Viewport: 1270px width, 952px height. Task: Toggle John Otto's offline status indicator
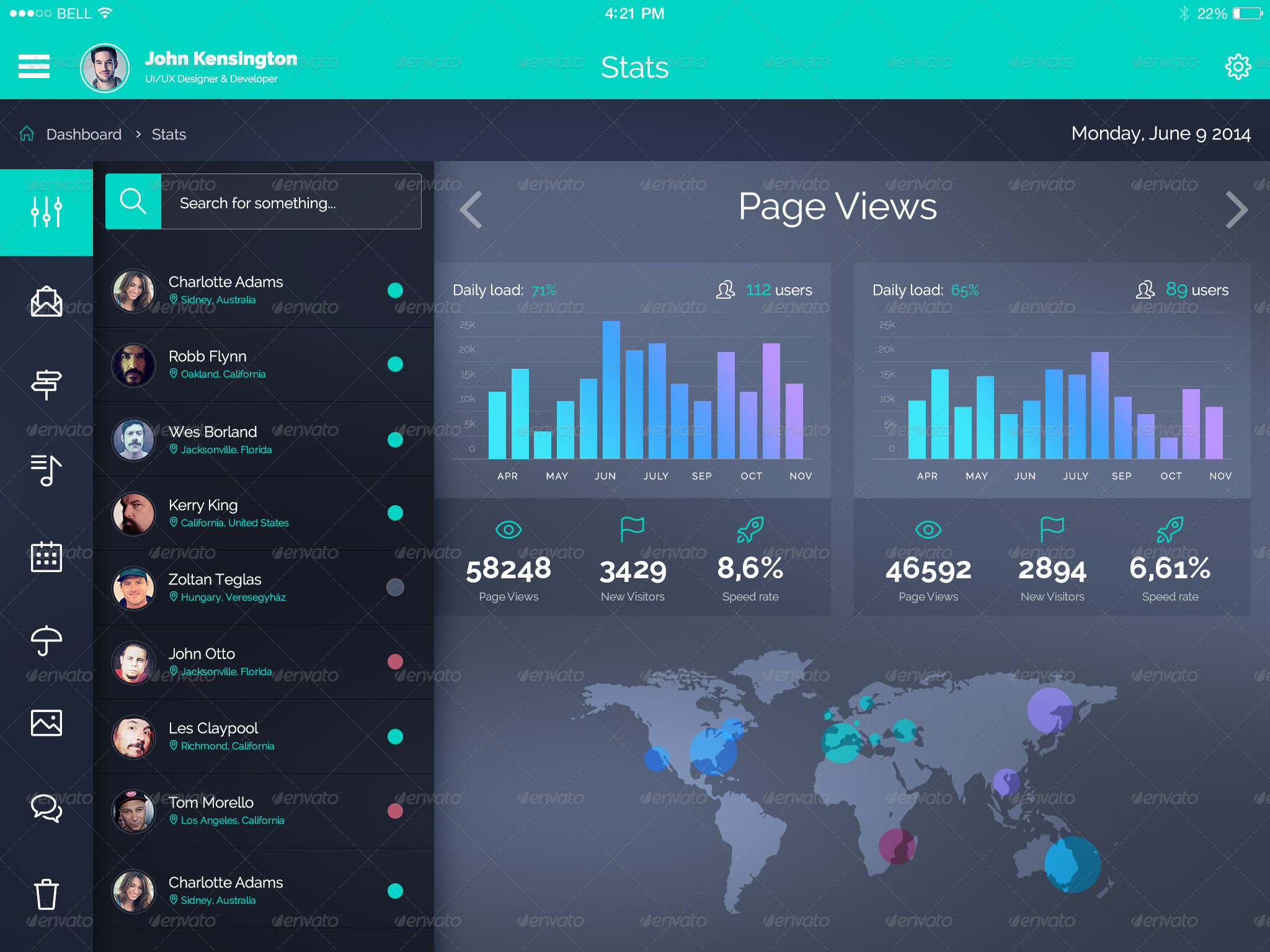(395, 662)
